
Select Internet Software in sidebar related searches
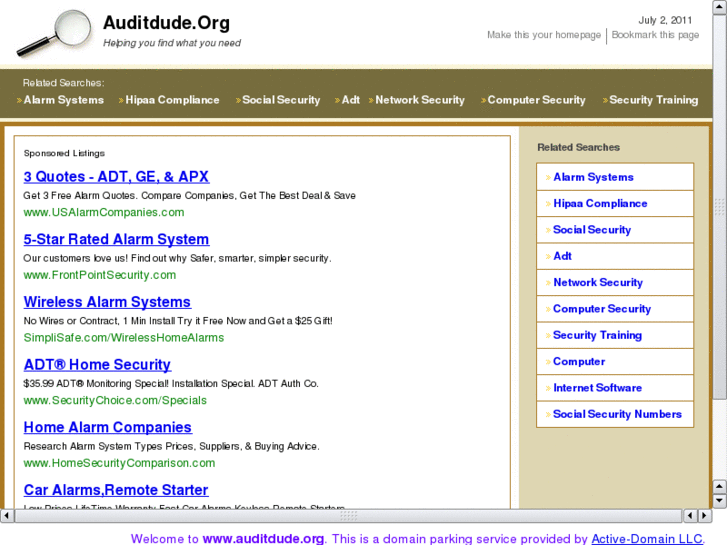click(x=597, y=388)
